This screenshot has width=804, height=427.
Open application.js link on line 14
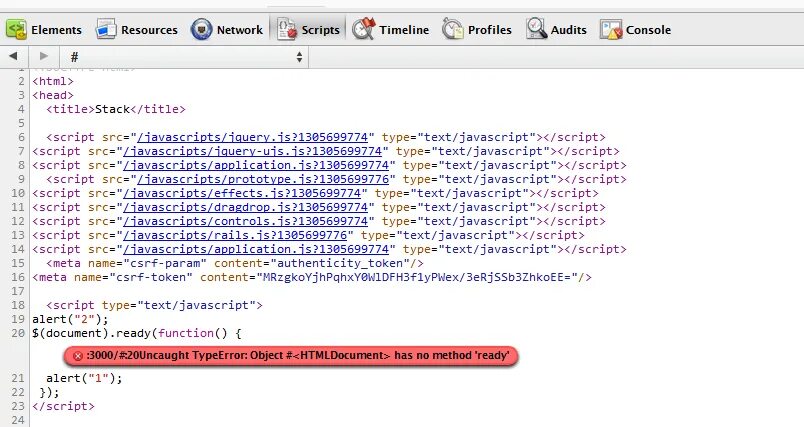coord(256,249)
